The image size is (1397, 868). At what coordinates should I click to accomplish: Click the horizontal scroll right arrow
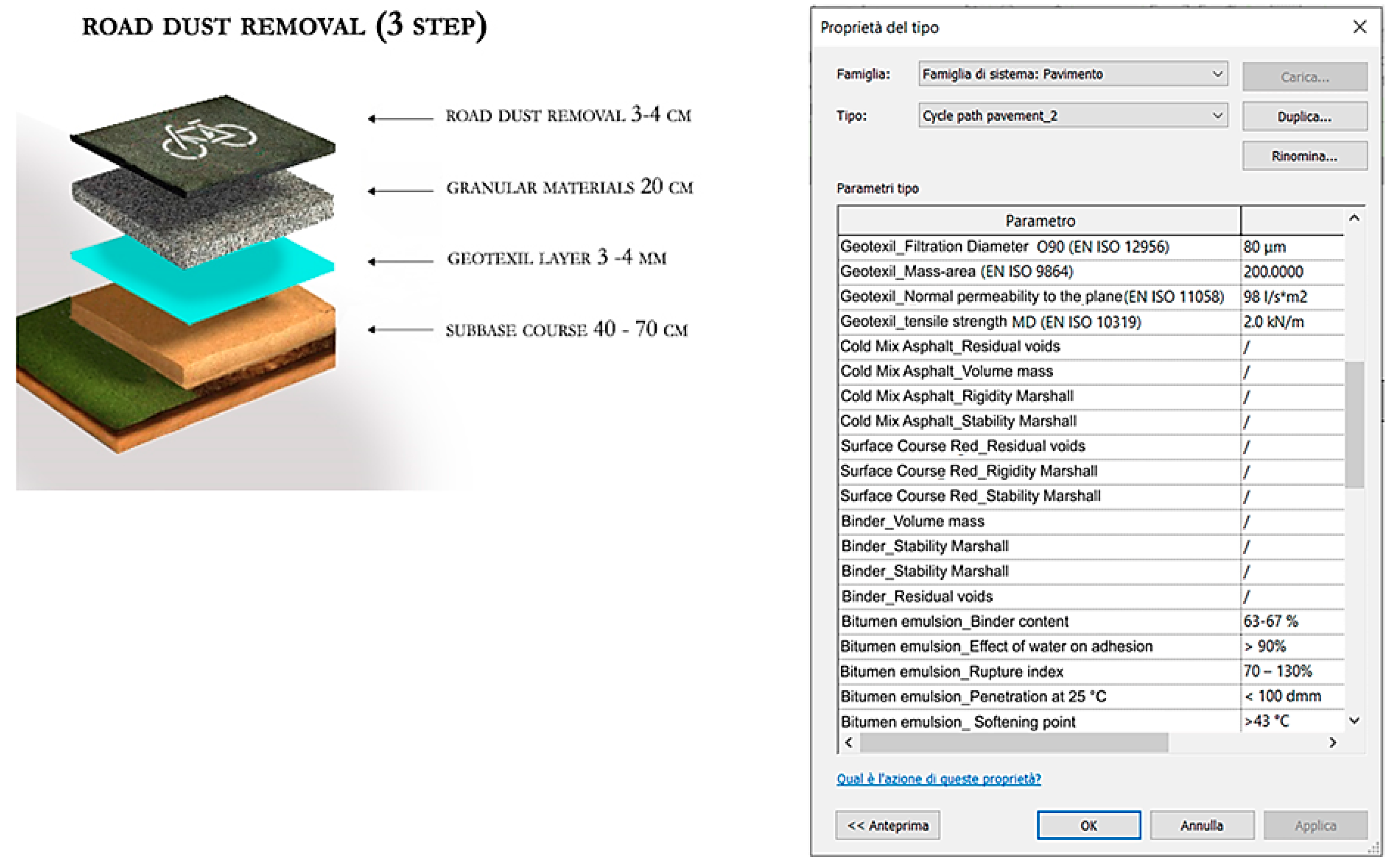point(1333,742)
